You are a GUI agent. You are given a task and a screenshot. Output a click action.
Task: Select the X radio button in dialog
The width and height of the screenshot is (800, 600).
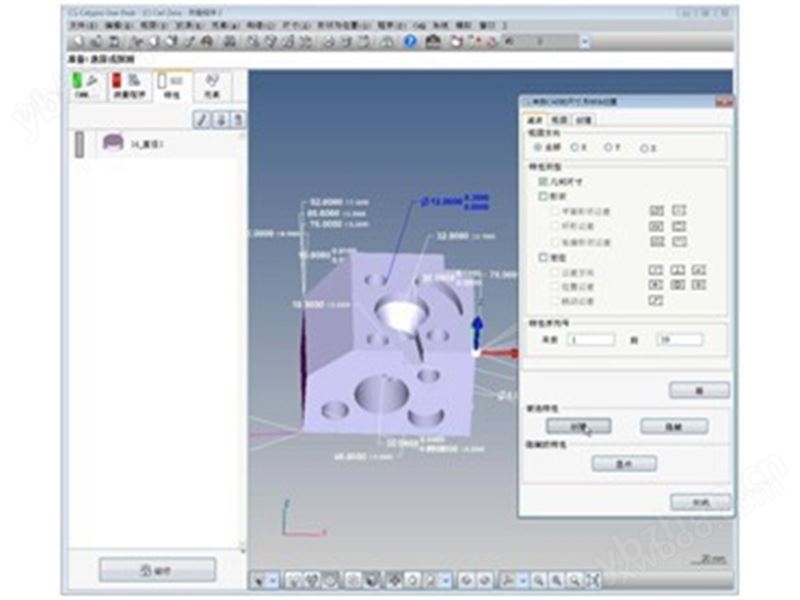pos(573,147)
